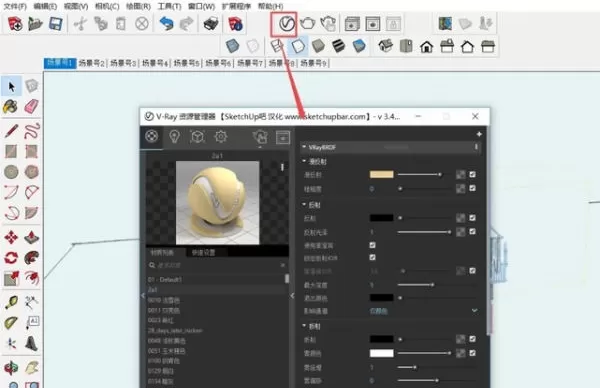Collapse the reflection (反射) section
Viewport: 600px width, 388px height.
[304, 205]
